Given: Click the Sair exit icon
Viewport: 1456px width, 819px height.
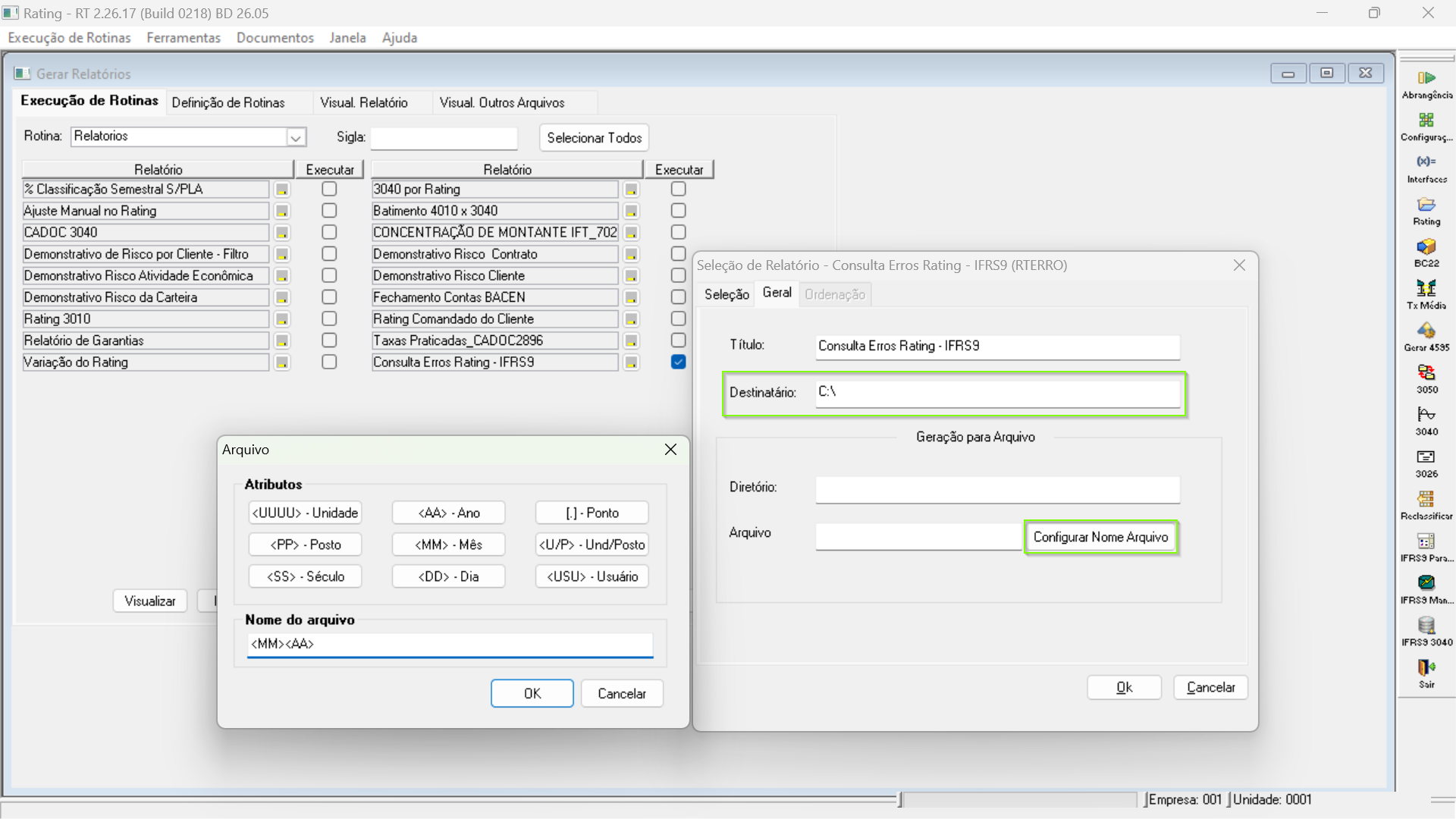Looking at the screenshot, I should (1426, 668).
